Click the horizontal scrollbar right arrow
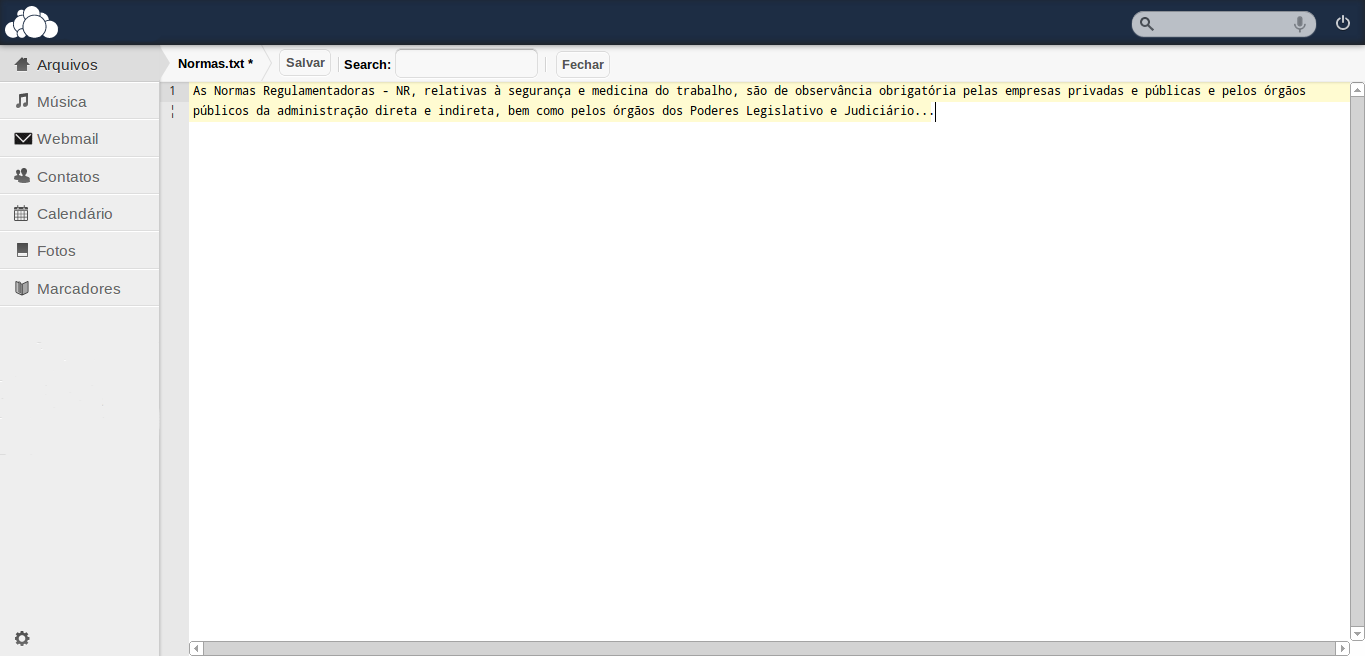Screen dimensions: 1365x656 [x=1342, y=648]
